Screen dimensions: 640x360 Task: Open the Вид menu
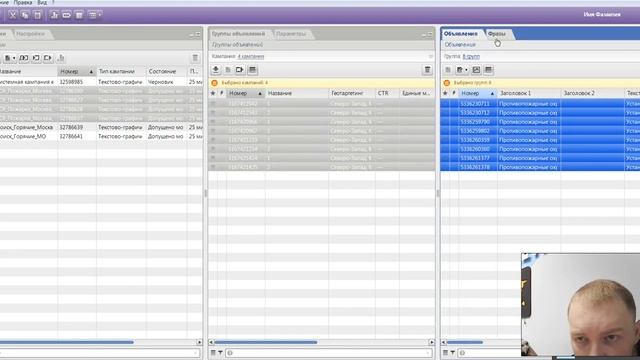point(42,2)
